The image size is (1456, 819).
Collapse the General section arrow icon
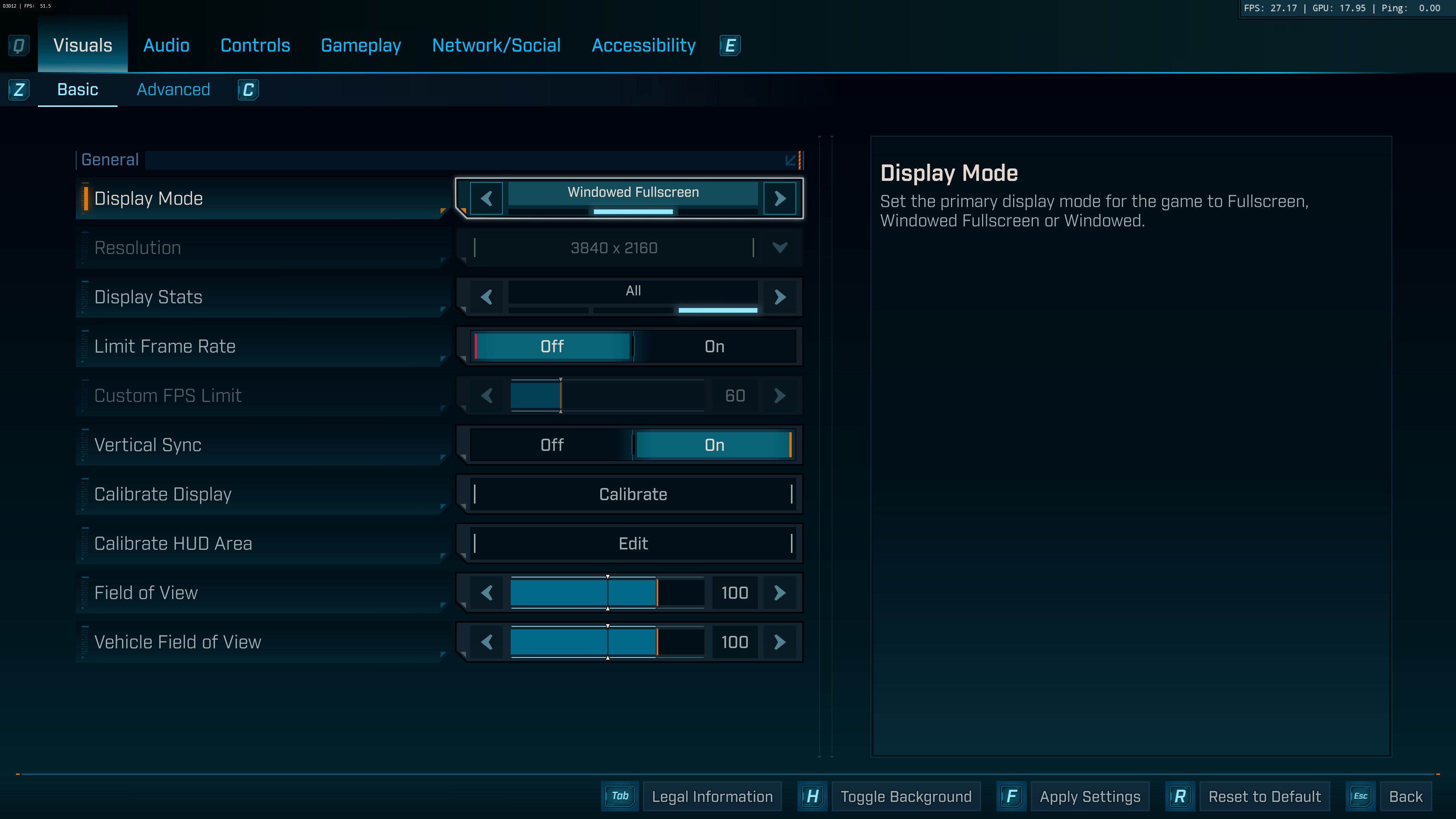tap(791, 160)
